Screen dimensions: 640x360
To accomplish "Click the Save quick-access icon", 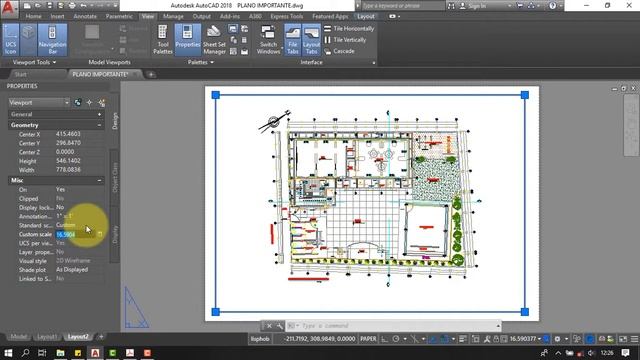I will click(x=49, y=6).
